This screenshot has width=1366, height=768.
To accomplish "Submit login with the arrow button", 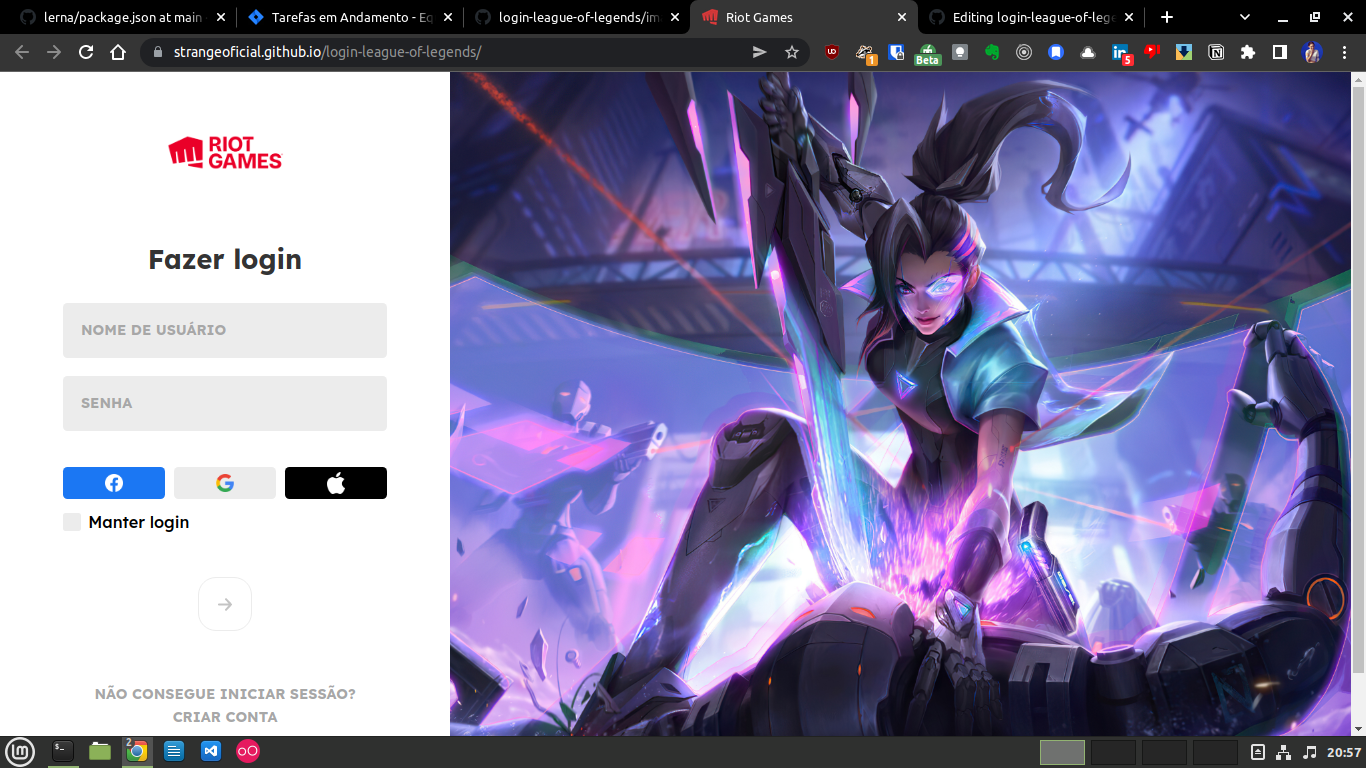I will coord(225,604).
